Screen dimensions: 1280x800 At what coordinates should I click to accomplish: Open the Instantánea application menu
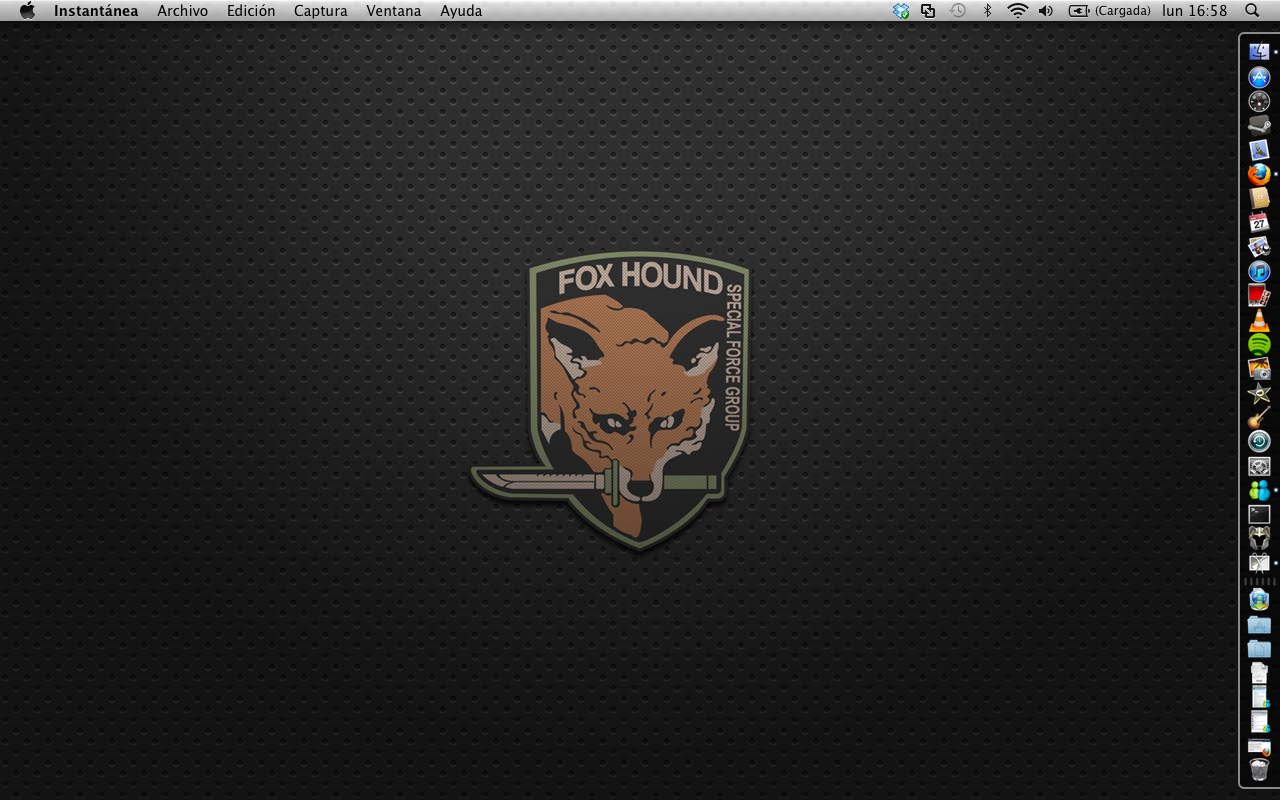96,11
